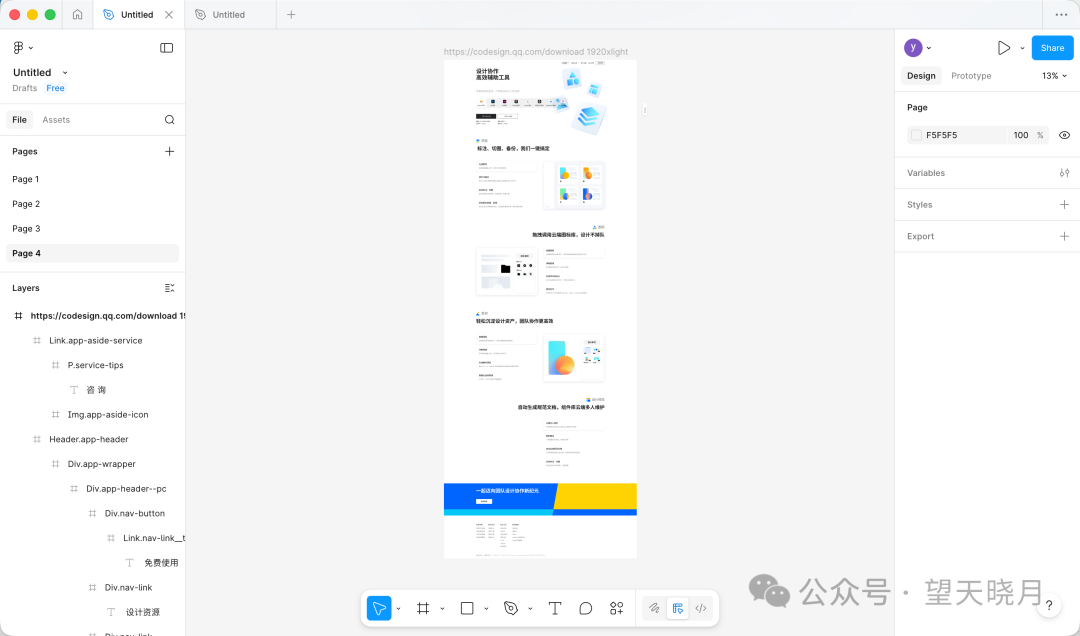
Task: Open the Variables settings icon
Action: (x=1064, y=172)
